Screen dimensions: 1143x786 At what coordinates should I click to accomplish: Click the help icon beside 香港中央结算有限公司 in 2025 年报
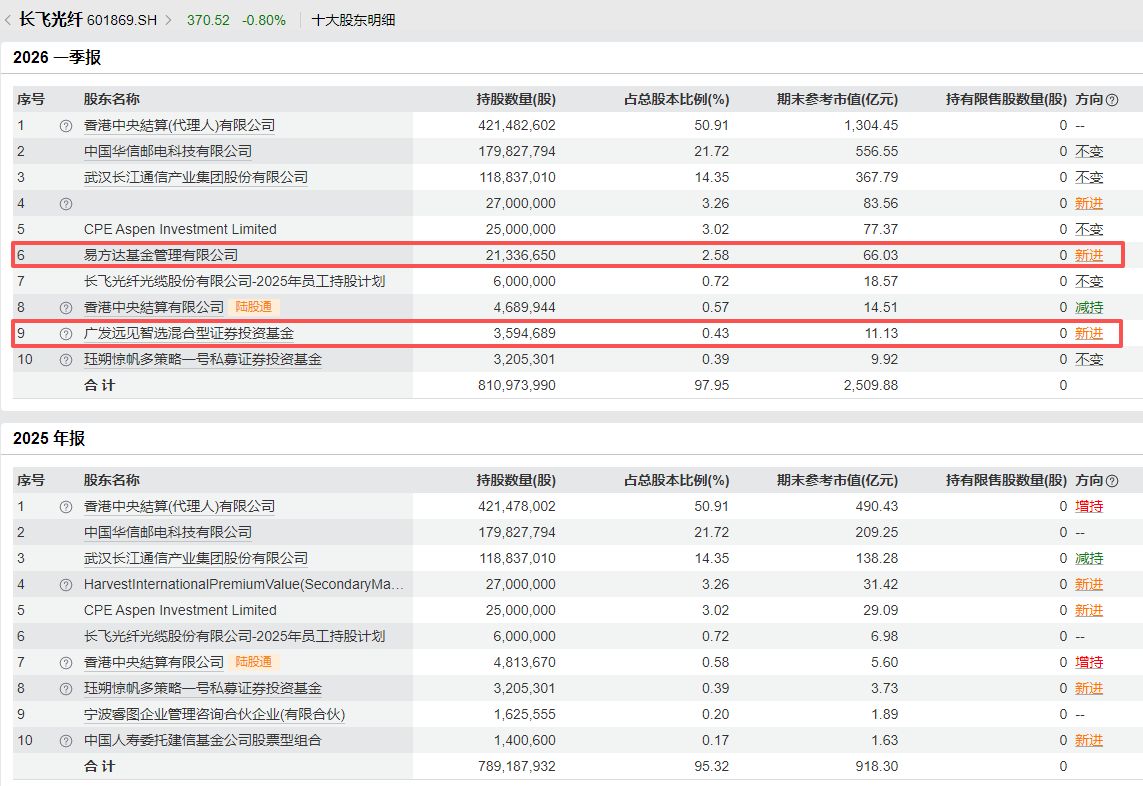pos(65,662)
